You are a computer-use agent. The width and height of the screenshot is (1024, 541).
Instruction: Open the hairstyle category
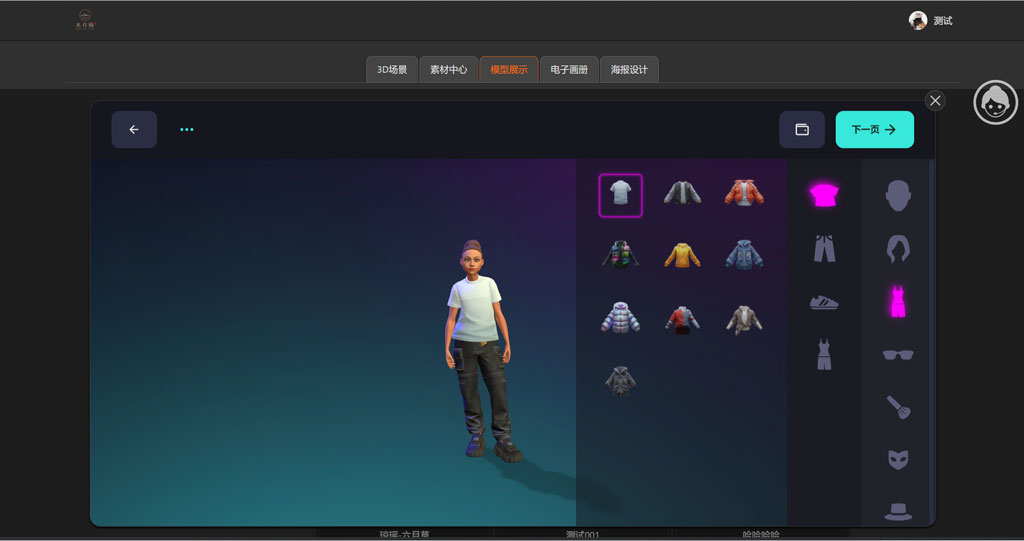[x=898, y=249]
